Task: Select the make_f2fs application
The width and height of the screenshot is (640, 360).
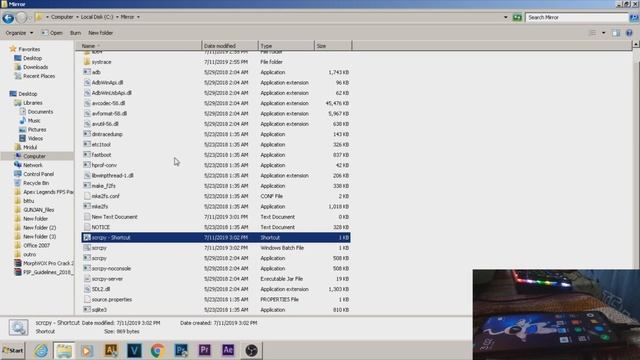Action: pos(103,186)
